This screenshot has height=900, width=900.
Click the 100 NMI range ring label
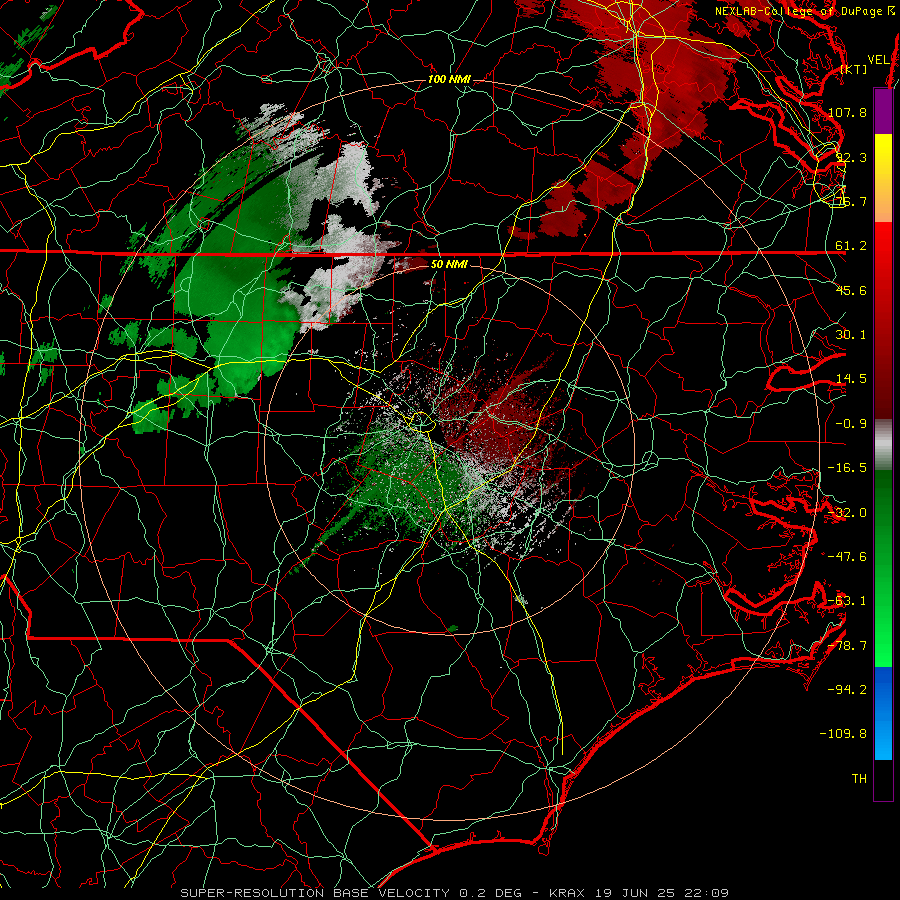click(449, 79)
